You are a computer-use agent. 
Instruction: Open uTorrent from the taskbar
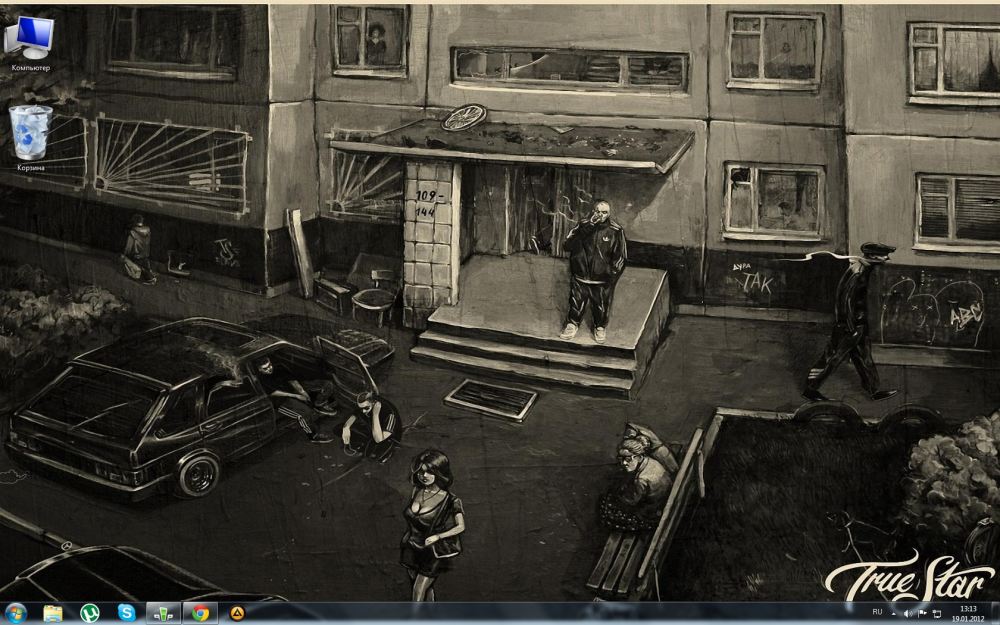coord(90,614)
